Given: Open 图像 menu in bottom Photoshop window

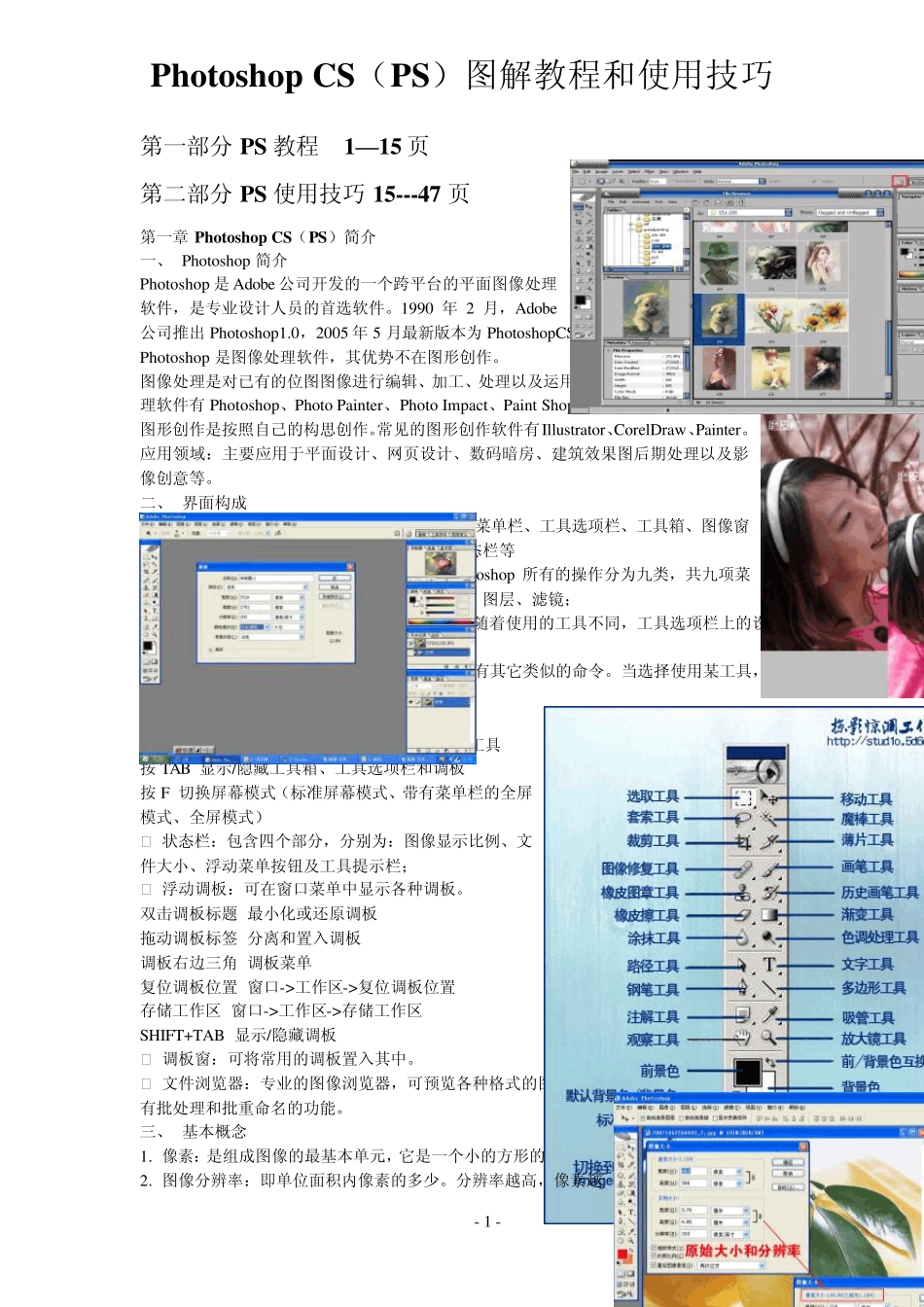Looking at the screenshot, I should tap(668, 1107).
